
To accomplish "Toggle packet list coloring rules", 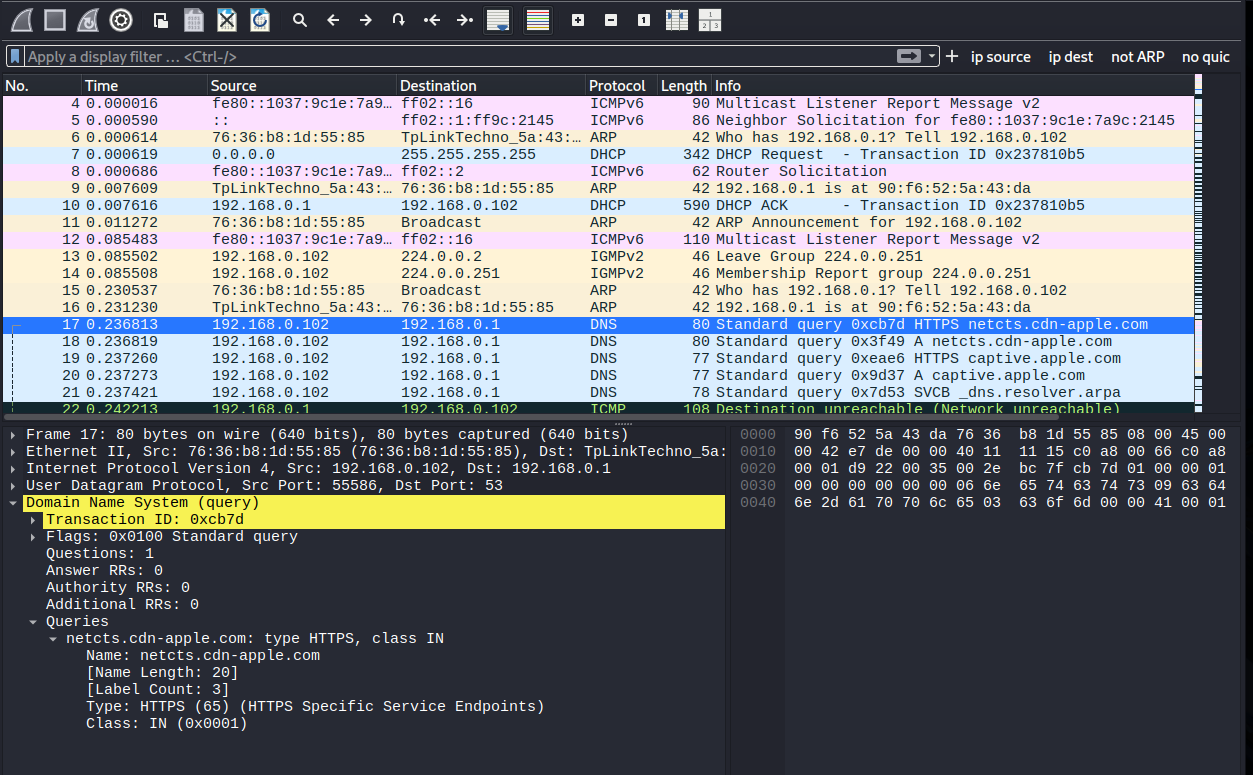I will (x=537, y=19).
